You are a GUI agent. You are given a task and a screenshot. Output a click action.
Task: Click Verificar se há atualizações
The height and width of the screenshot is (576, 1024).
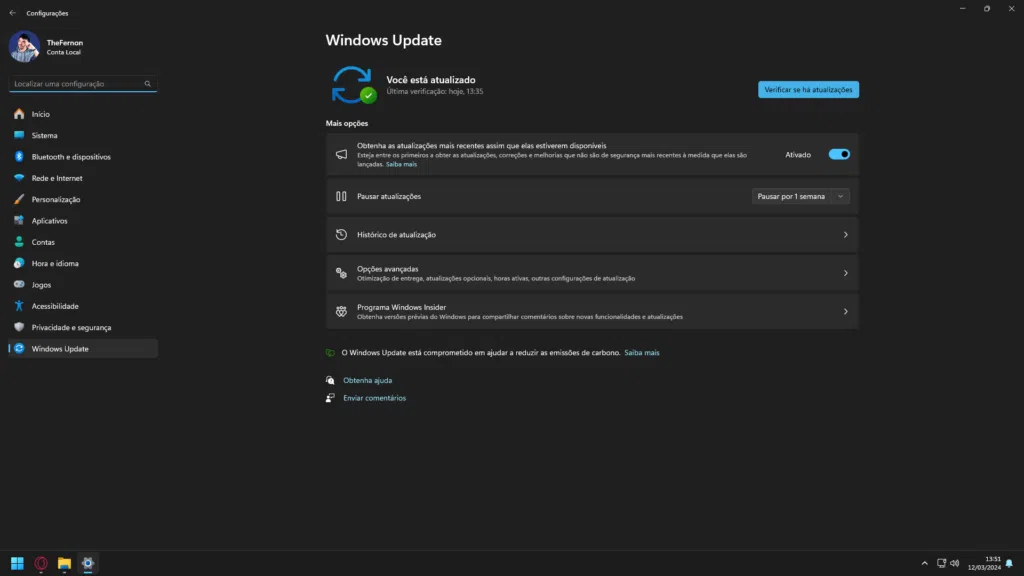808,89
